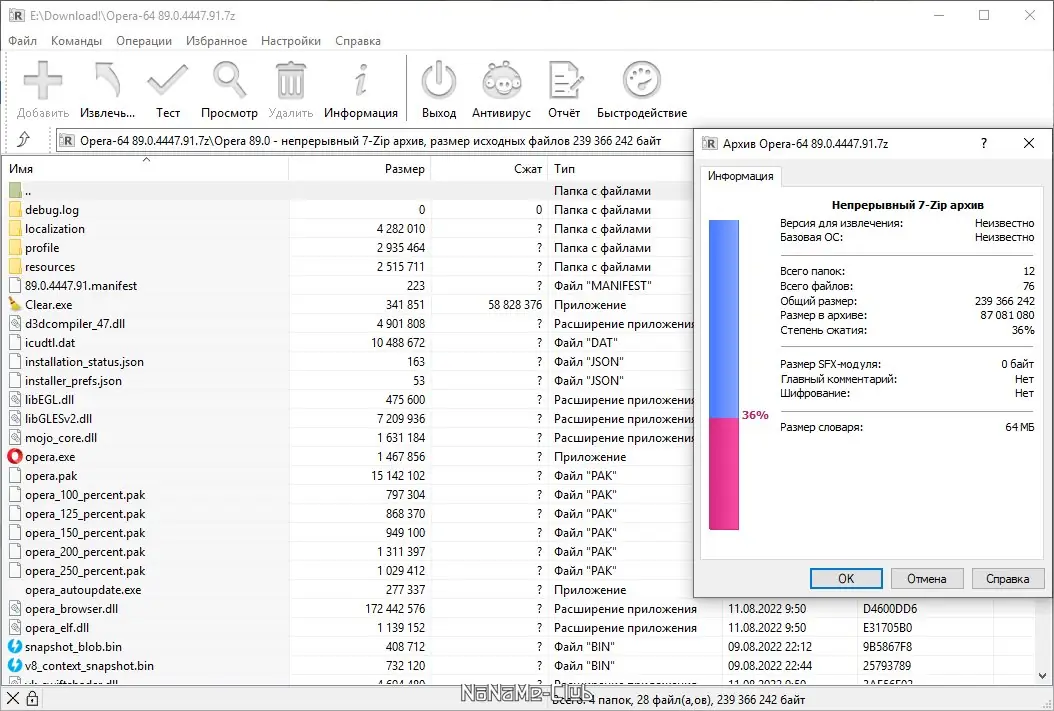
Task: Open the Избранное menu
Action: tap(216, 41)
